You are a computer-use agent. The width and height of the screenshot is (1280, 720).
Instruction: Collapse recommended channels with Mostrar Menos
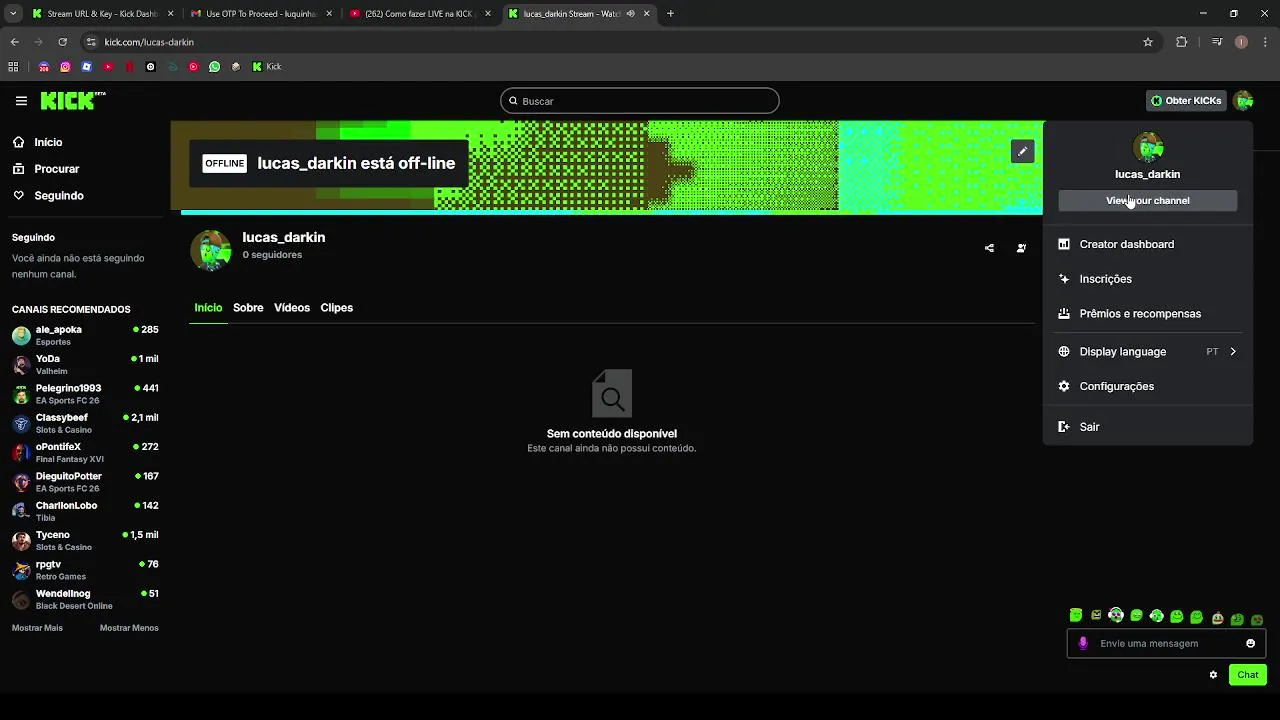129,628
